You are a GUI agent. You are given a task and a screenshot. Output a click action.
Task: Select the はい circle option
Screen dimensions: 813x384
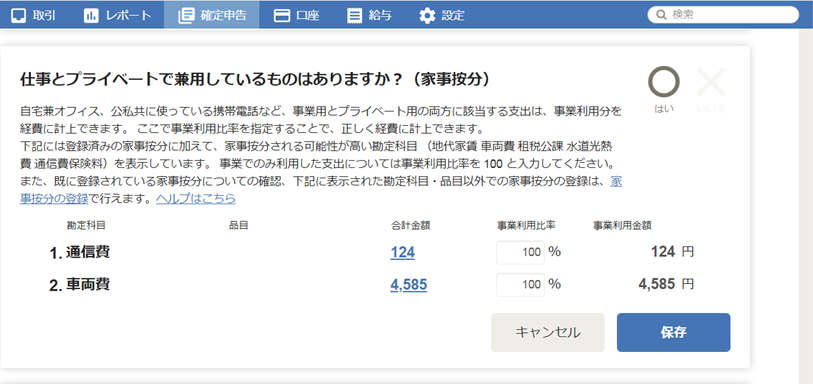point(664,82)
